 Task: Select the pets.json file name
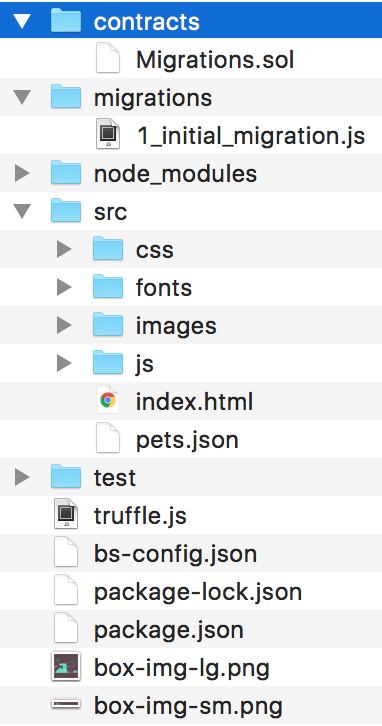tap(187, 439)
